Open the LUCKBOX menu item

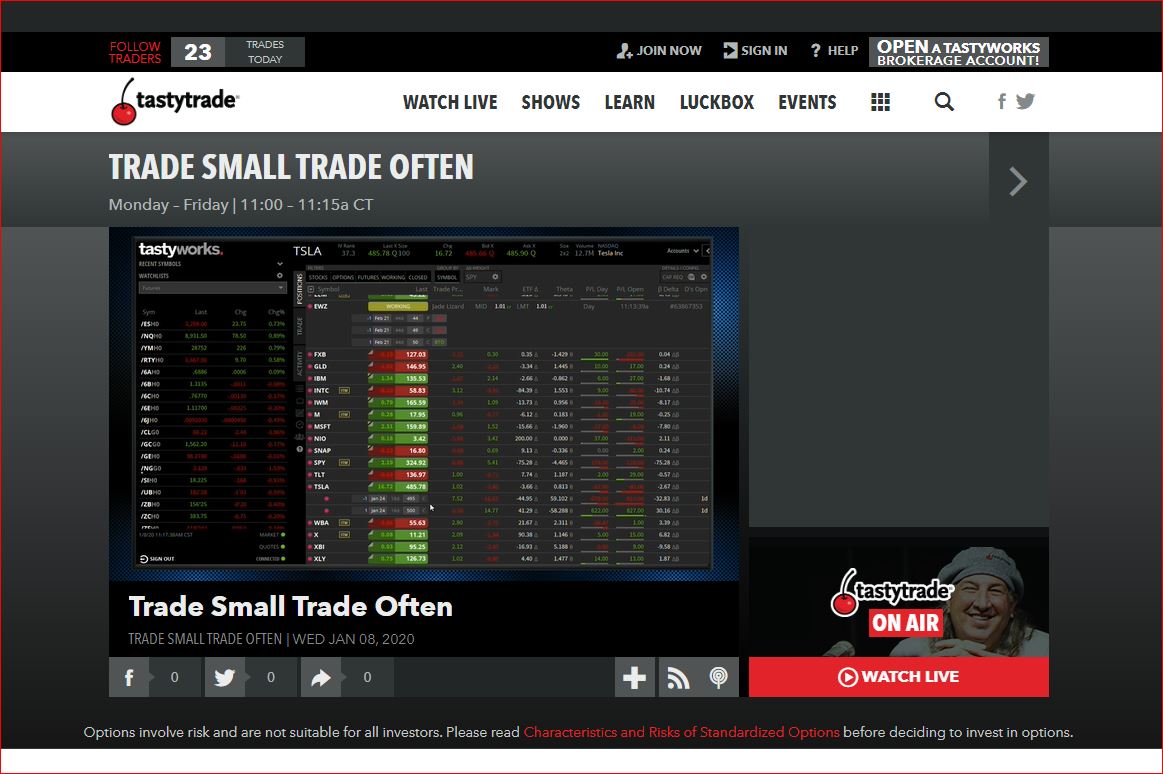[x=716, y=102]
